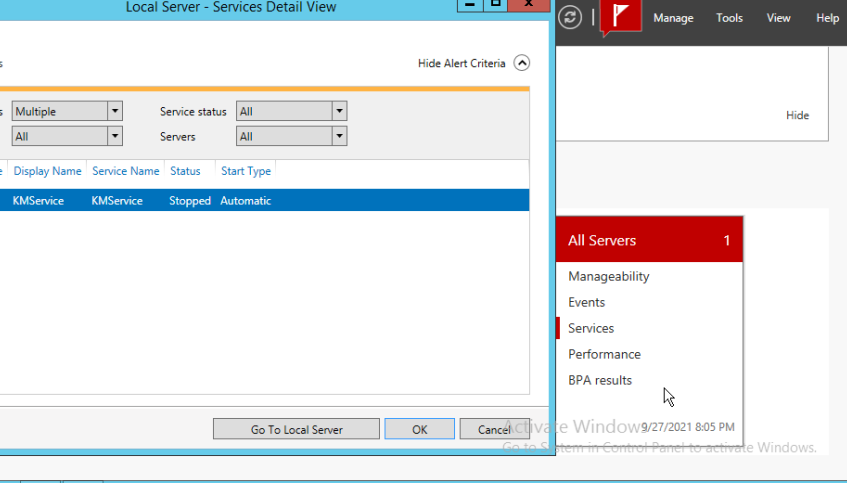Open Services in All Servers tile
The image size is (847, 483).
pos(591,328)
